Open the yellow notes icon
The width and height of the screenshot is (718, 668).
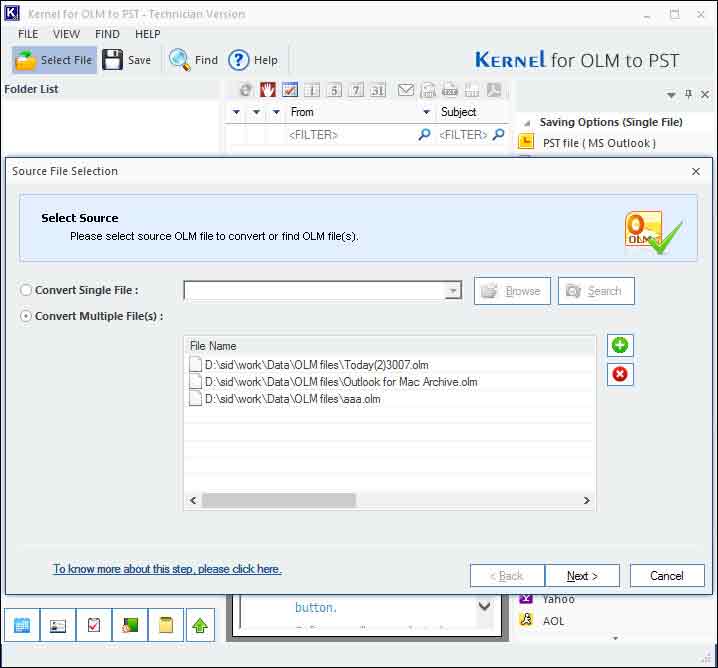166,625
